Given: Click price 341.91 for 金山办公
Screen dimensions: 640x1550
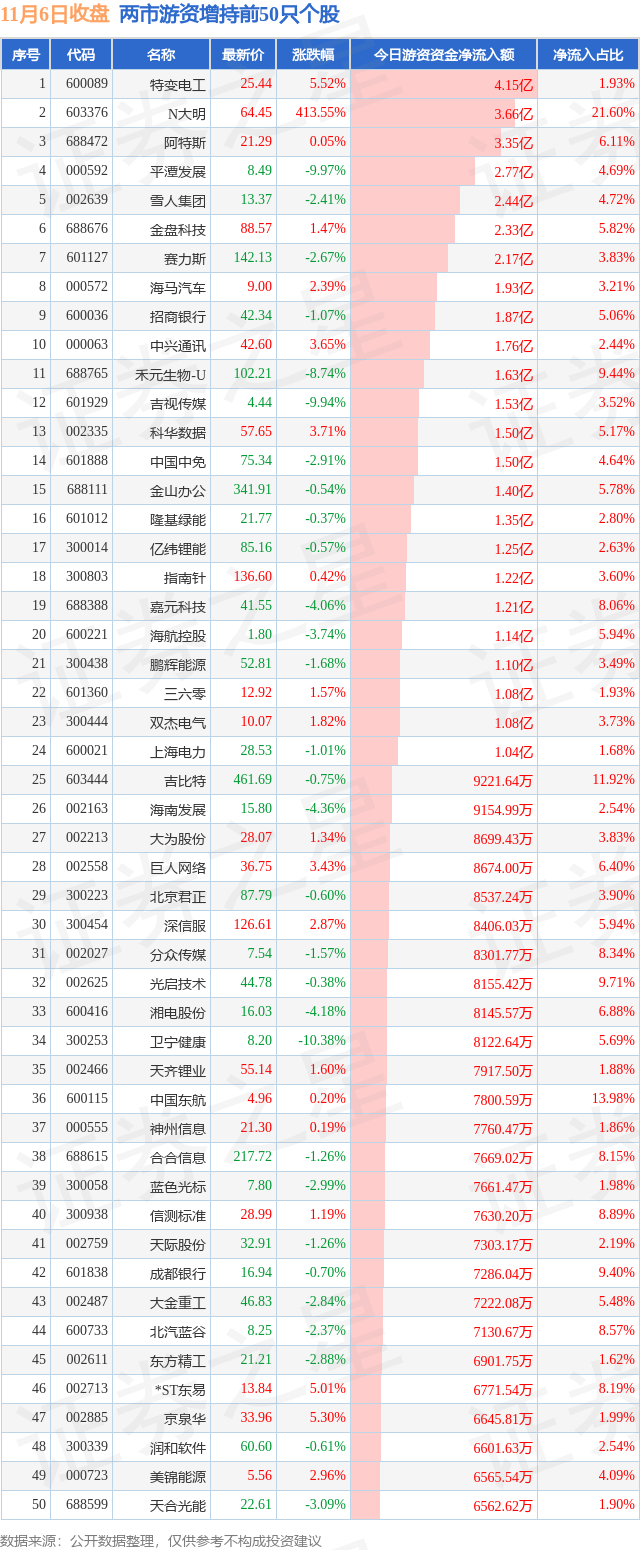Looking at the screenshot, I should point(252,490).
